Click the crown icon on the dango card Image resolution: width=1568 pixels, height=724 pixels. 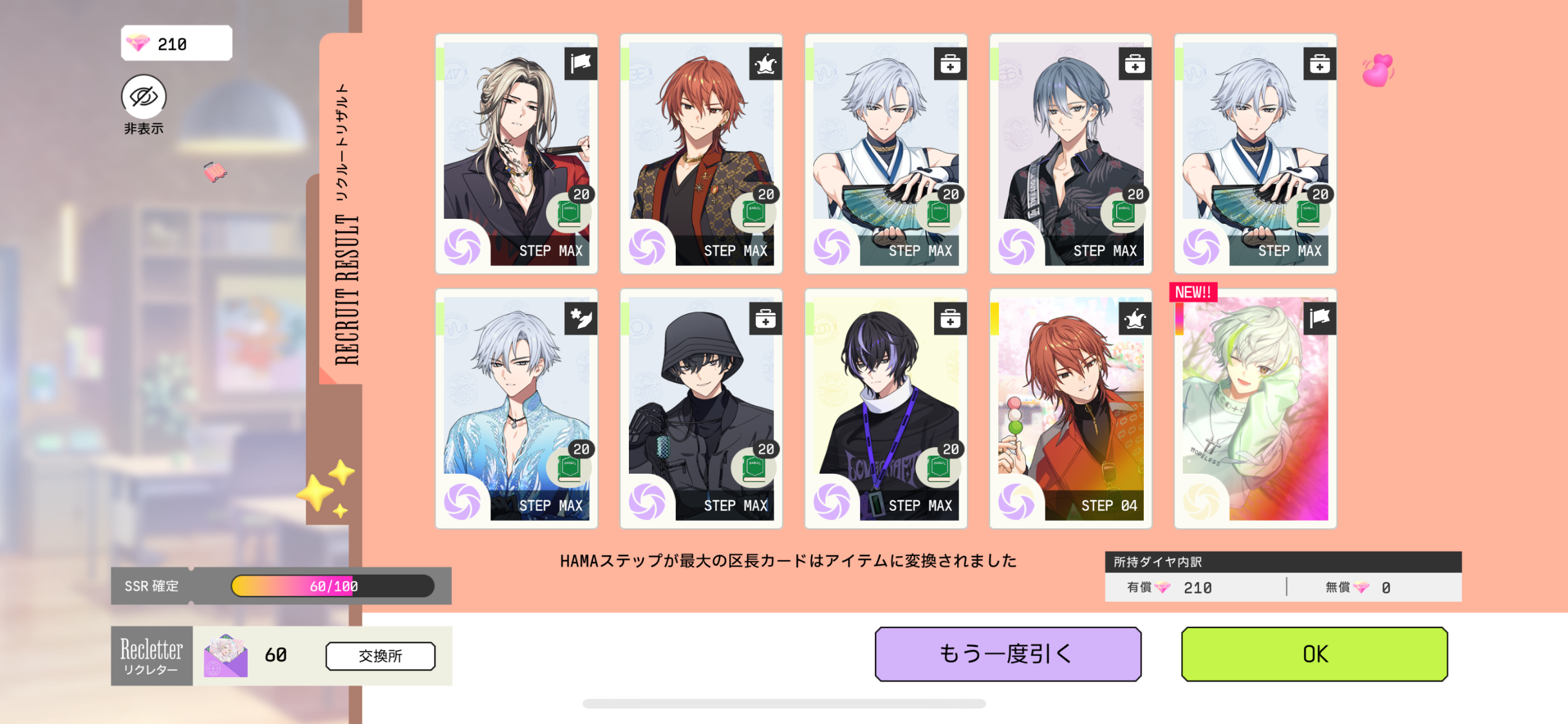[x=1135, y=318]
